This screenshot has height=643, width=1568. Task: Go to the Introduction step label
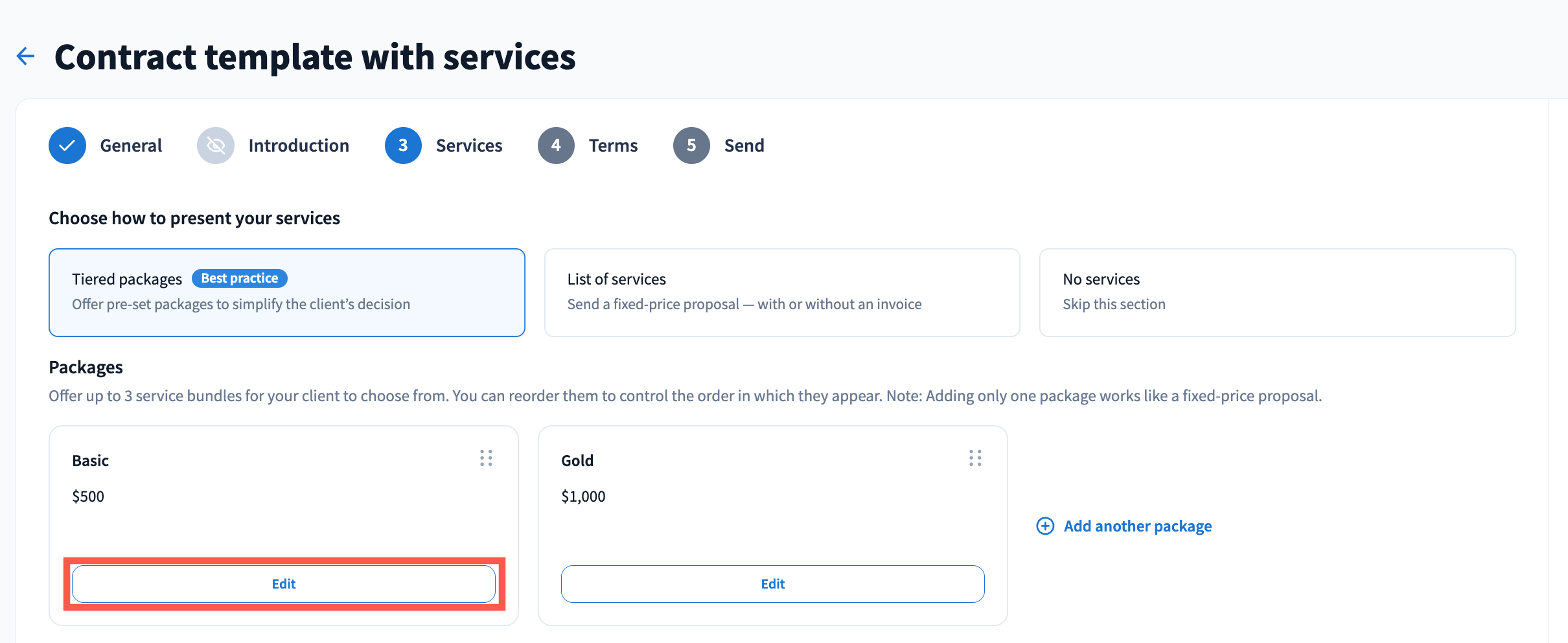point(299,146)
